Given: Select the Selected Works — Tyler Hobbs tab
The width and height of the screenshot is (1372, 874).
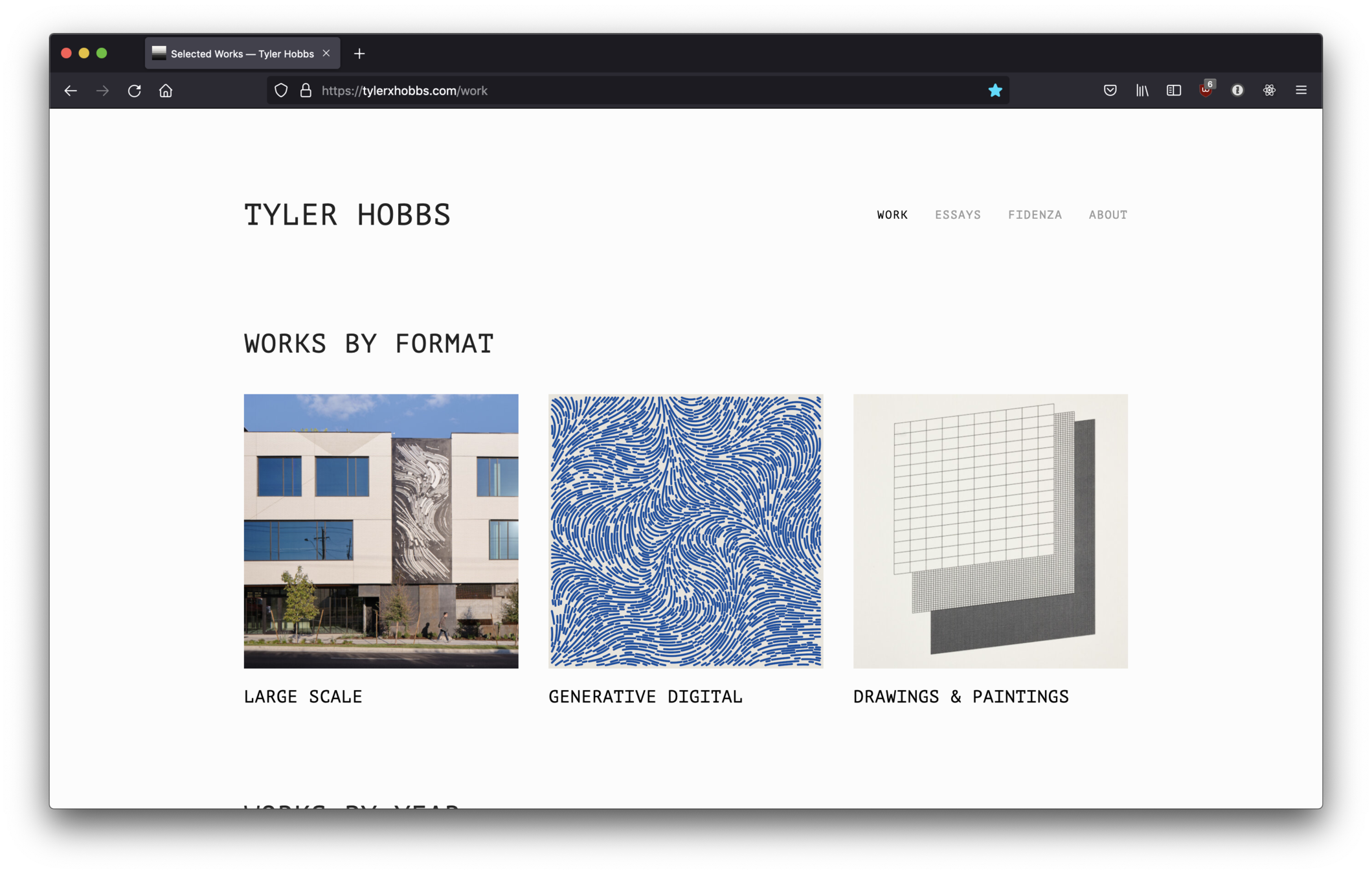Looking at the screenshot, I should coord(241,54).
